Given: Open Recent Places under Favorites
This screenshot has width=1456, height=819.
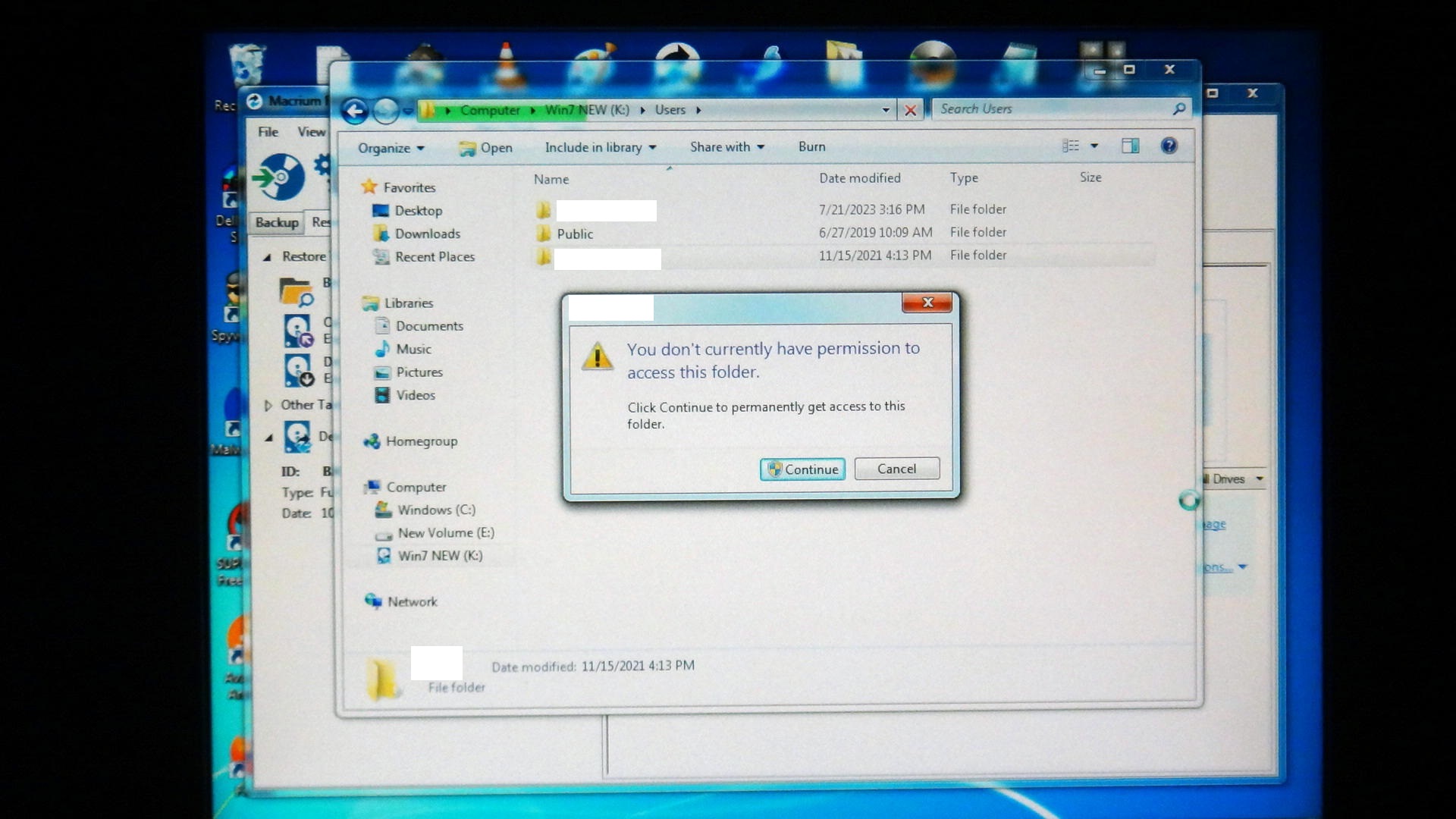Looking at the screenshot, I should [x=435, y=257].
